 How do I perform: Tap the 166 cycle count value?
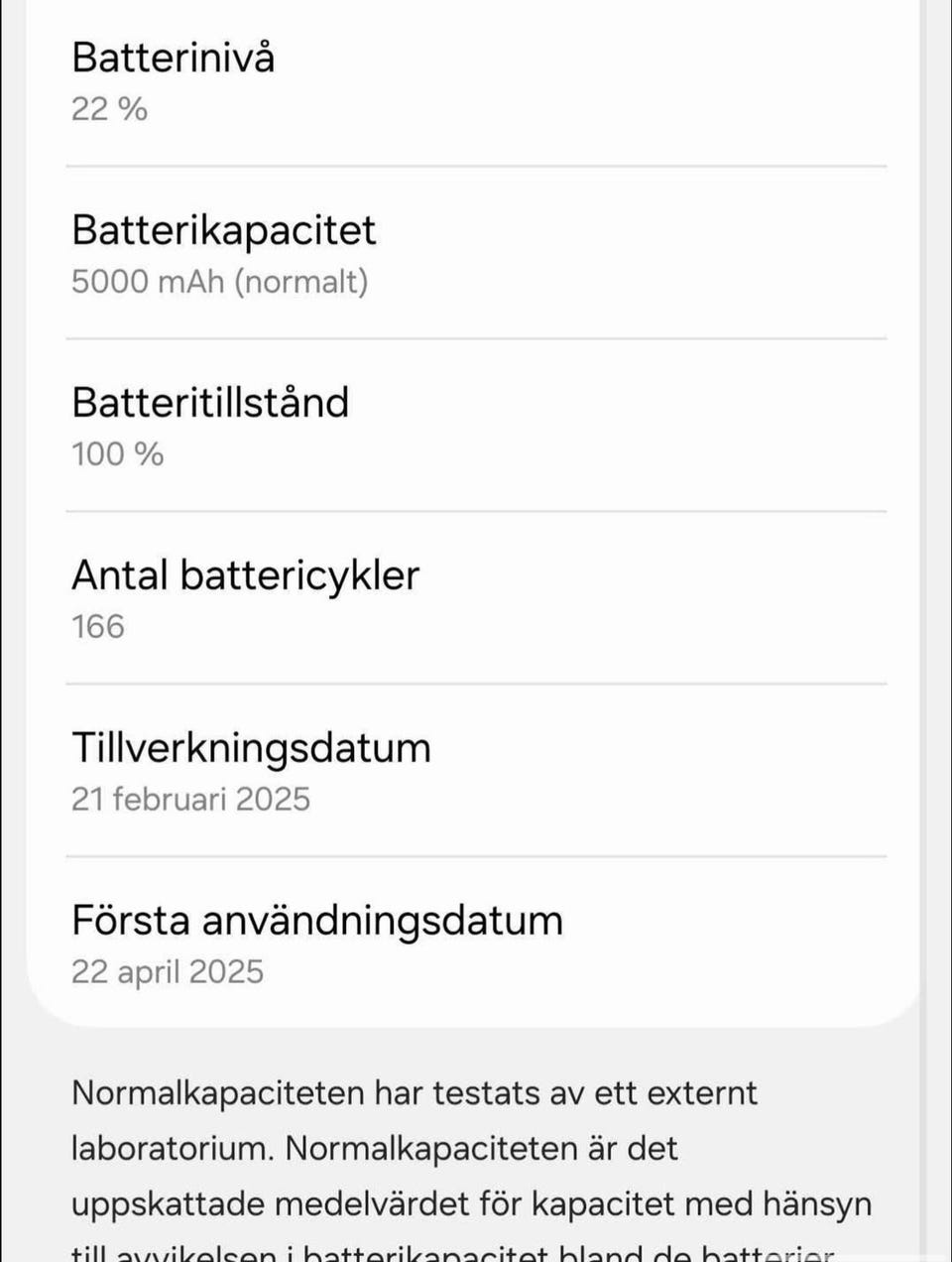click(97, 627)
